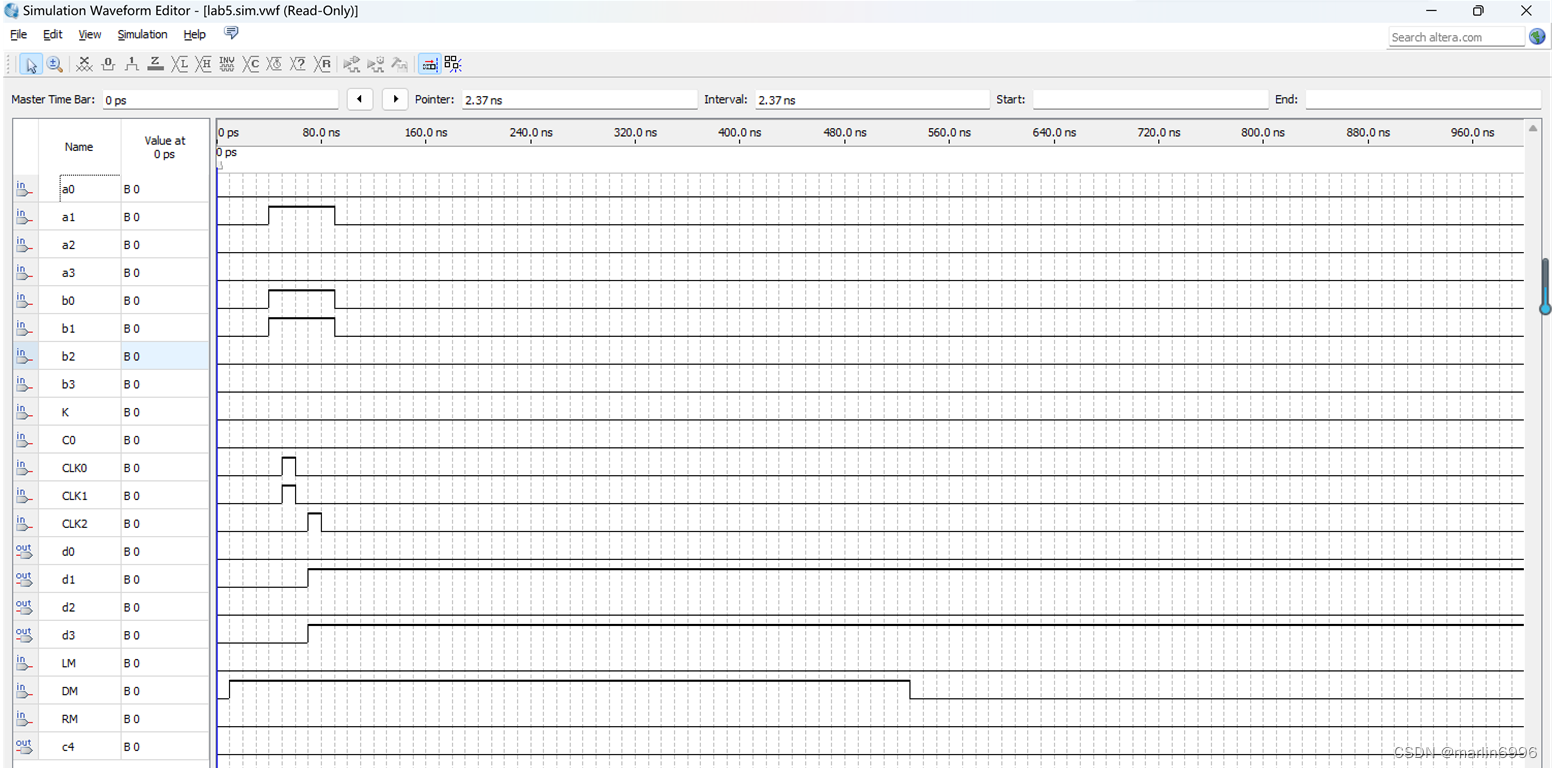
Task: Toggle Snap to Grid icon
Action: point(429,64)
